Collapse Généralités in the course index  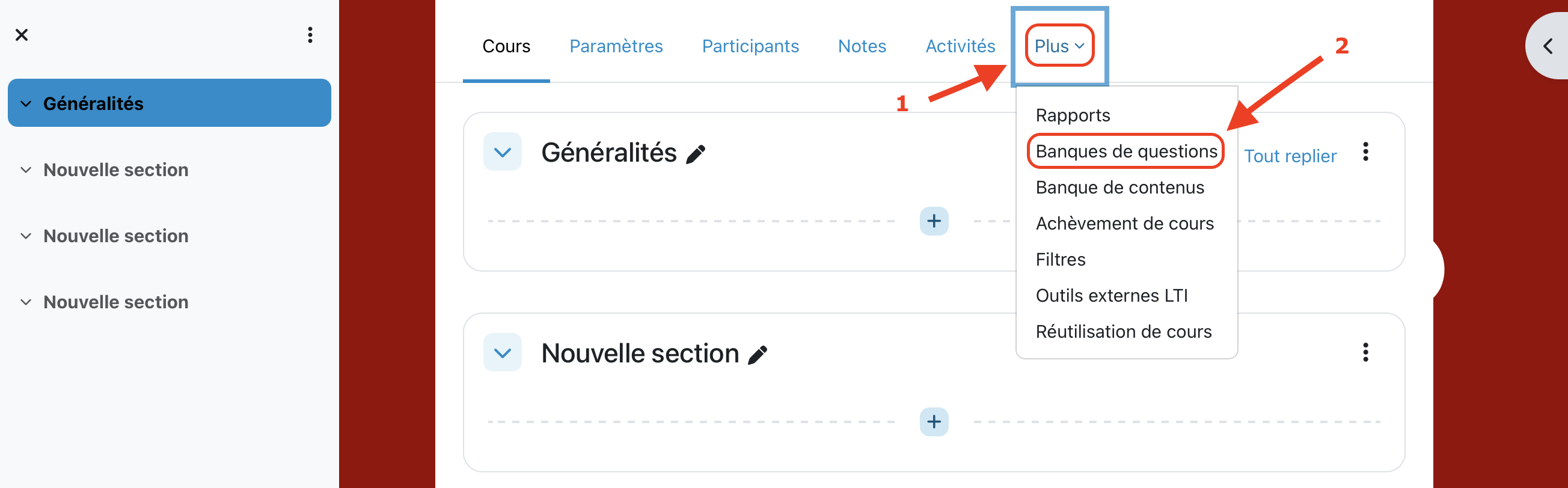coord(26,103)
